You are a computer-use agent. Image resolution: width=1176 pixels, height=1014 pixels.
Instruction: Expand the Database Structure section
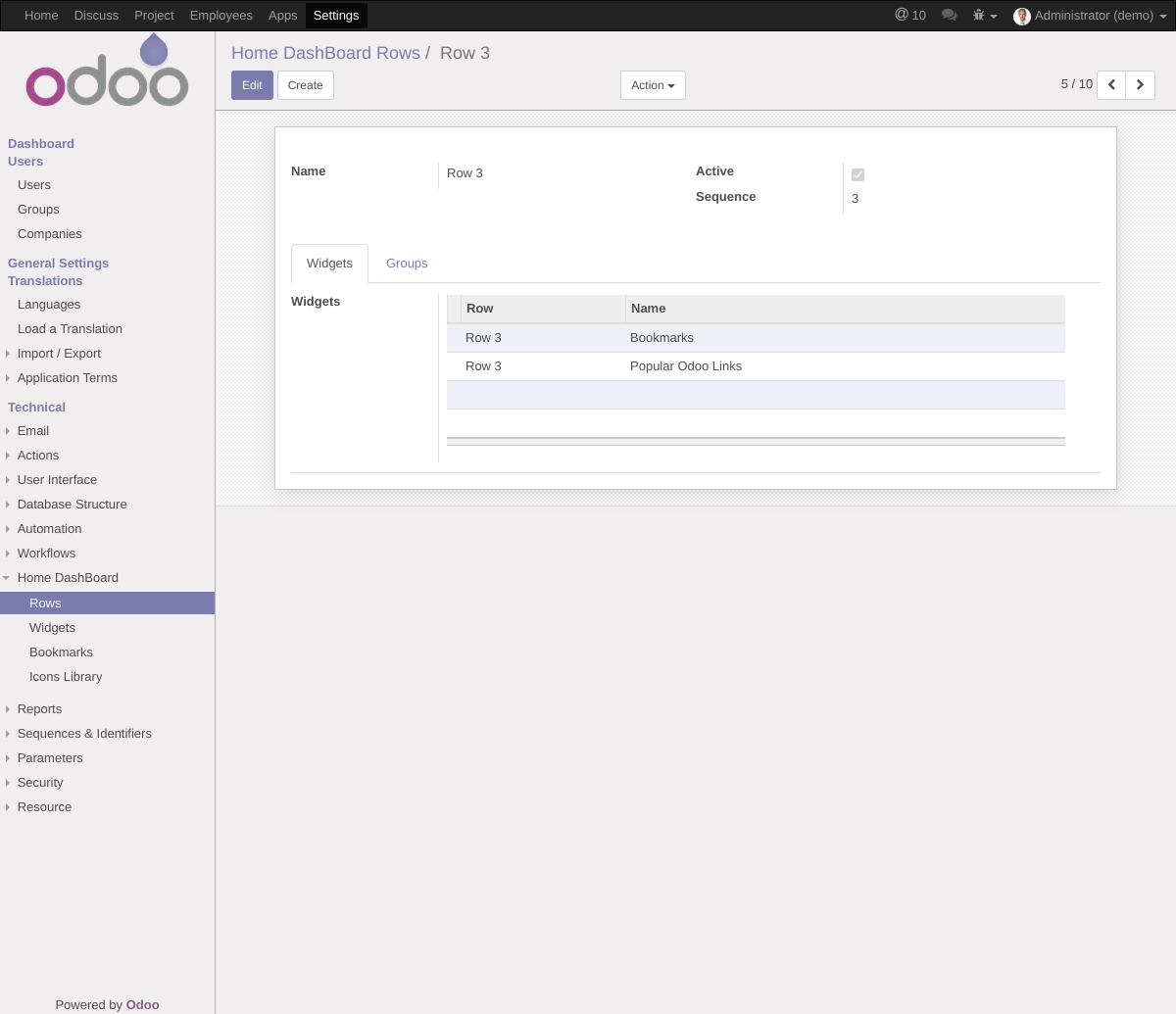coord(72,504)
